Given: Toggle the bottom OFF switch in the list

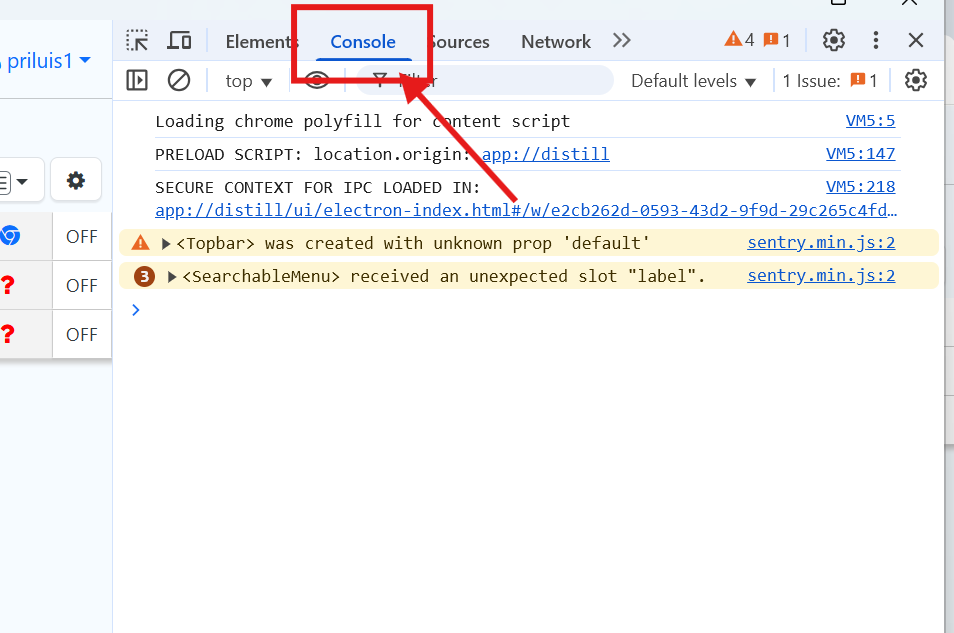Looking at the screenshot, I should click(81, 334).
